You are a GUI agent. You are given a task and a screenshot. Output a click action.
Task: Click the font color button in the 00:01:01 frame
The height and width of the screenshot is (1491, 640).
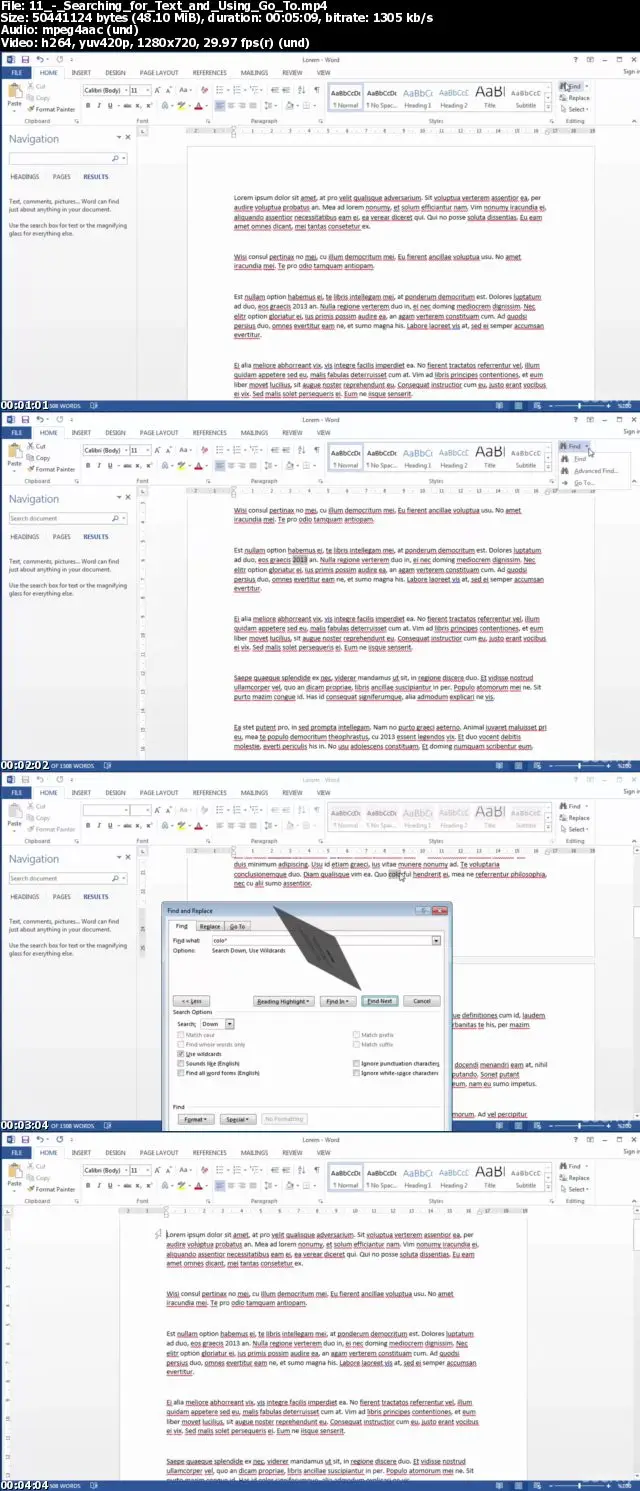pyautogui.click(x=199, y=105)
